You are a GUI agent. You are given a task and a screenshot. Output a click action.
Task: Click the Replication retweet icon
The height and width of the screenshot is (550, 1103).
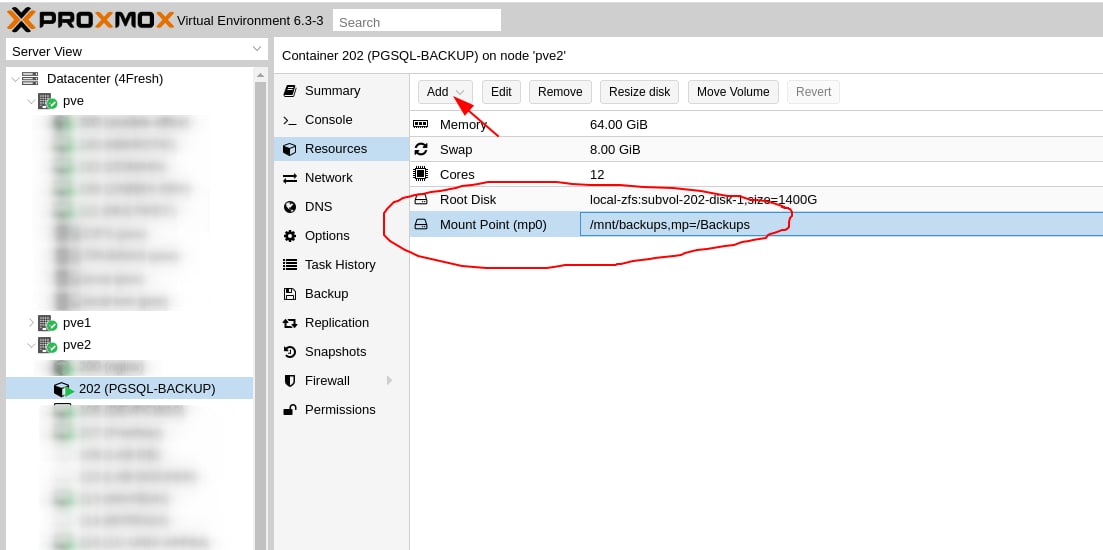(x=289, y=323)
